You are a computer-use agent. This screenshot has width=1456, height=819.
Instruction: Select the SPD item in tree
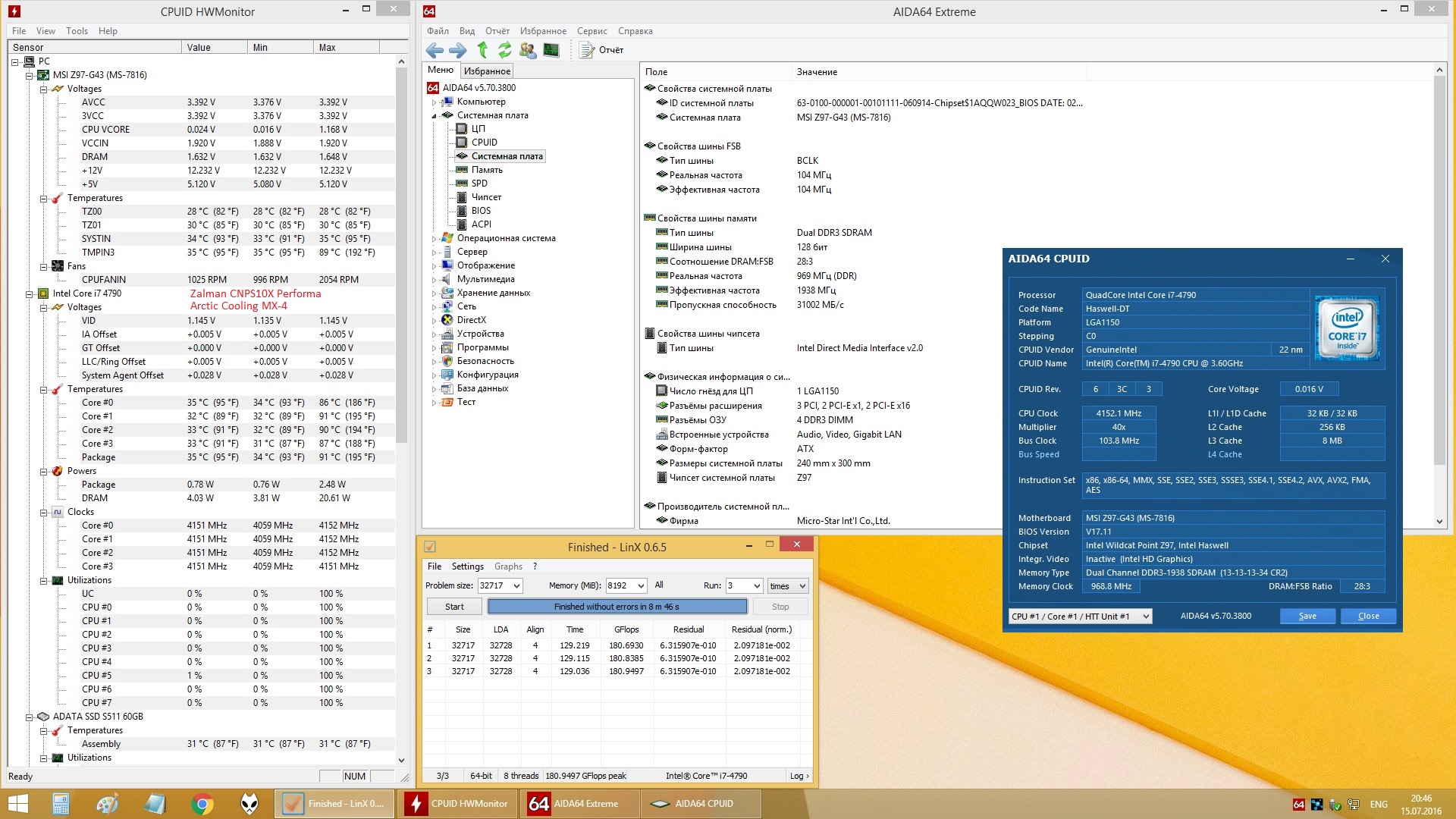[x=479, y=184]
